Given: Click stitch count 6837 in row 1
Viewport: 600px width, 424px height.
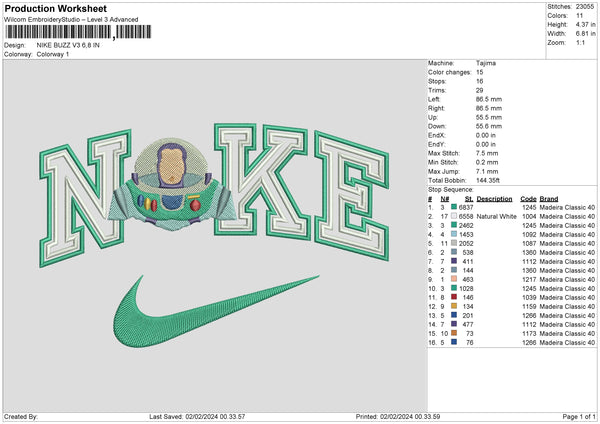Looking at the screenshot, I should click(466, 207).
